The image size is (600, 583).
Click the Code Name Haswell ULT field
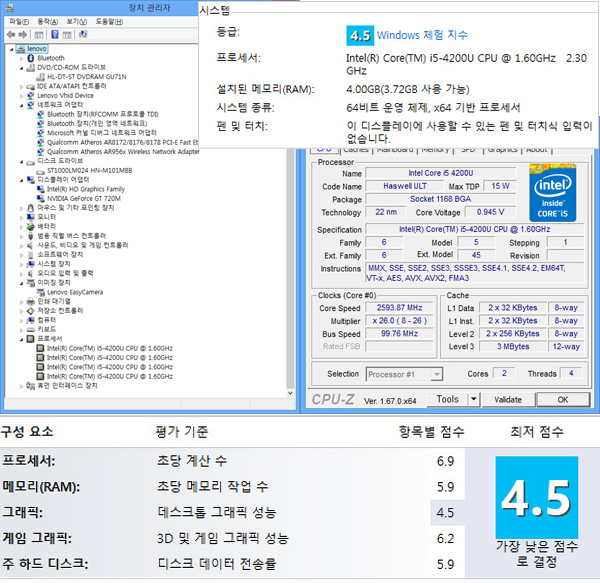coord(404,186)
